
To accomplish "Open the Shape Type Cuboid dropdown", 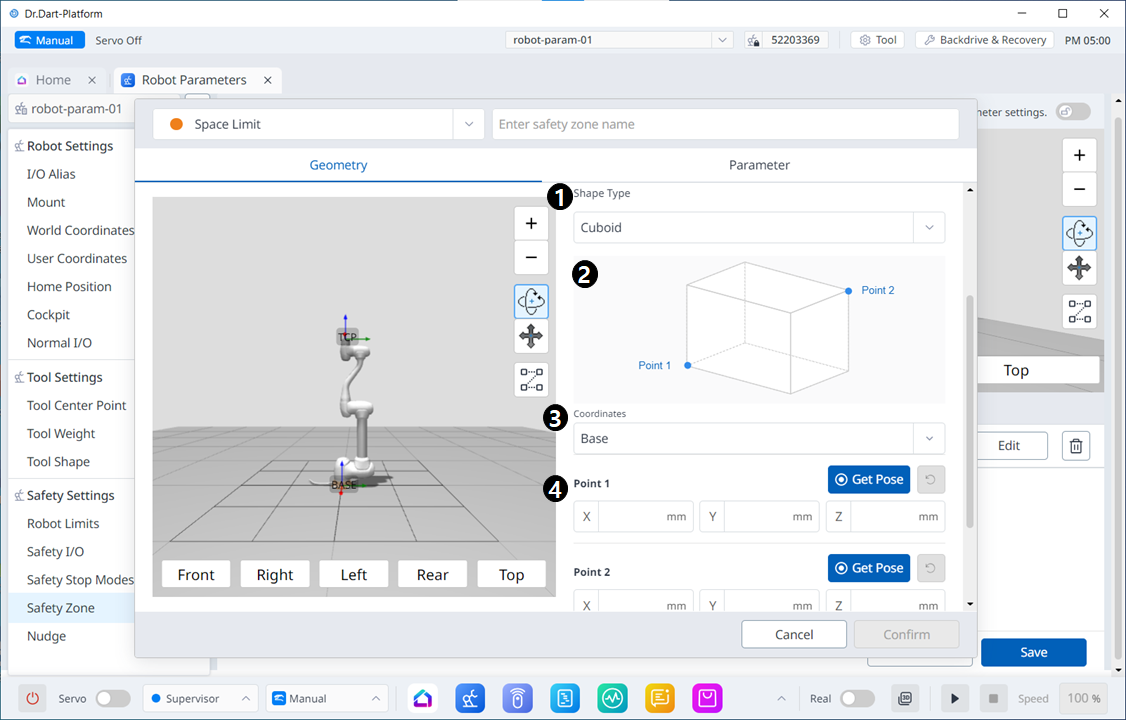I will 759,228.
